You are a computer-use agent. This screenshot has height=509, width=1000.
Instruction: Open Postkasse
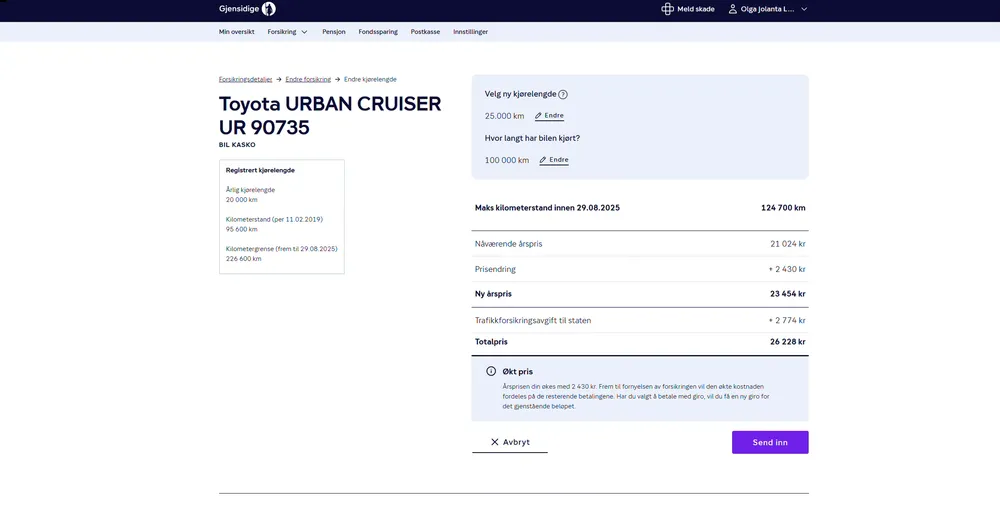425,32
